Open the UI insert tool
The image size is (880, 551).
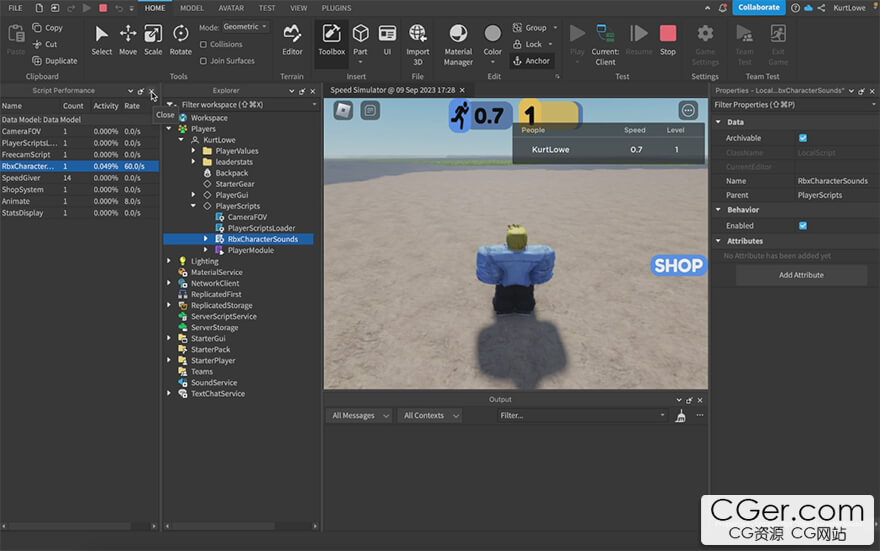387,40
